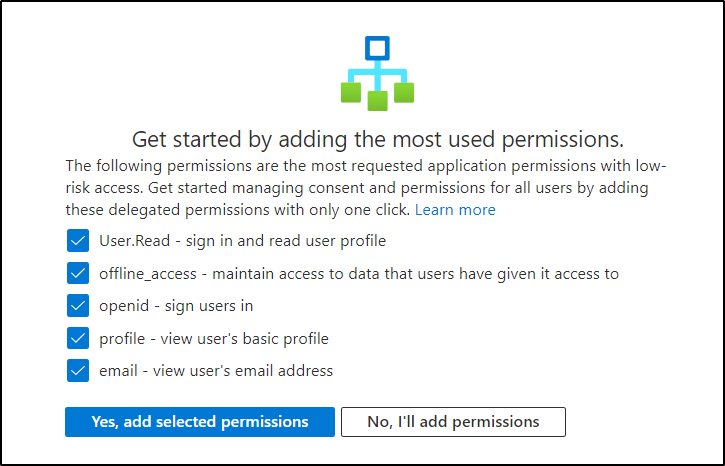725x466 pixels.
Task: Toggle the openid permission checkbox
Action: coord(78,306)
